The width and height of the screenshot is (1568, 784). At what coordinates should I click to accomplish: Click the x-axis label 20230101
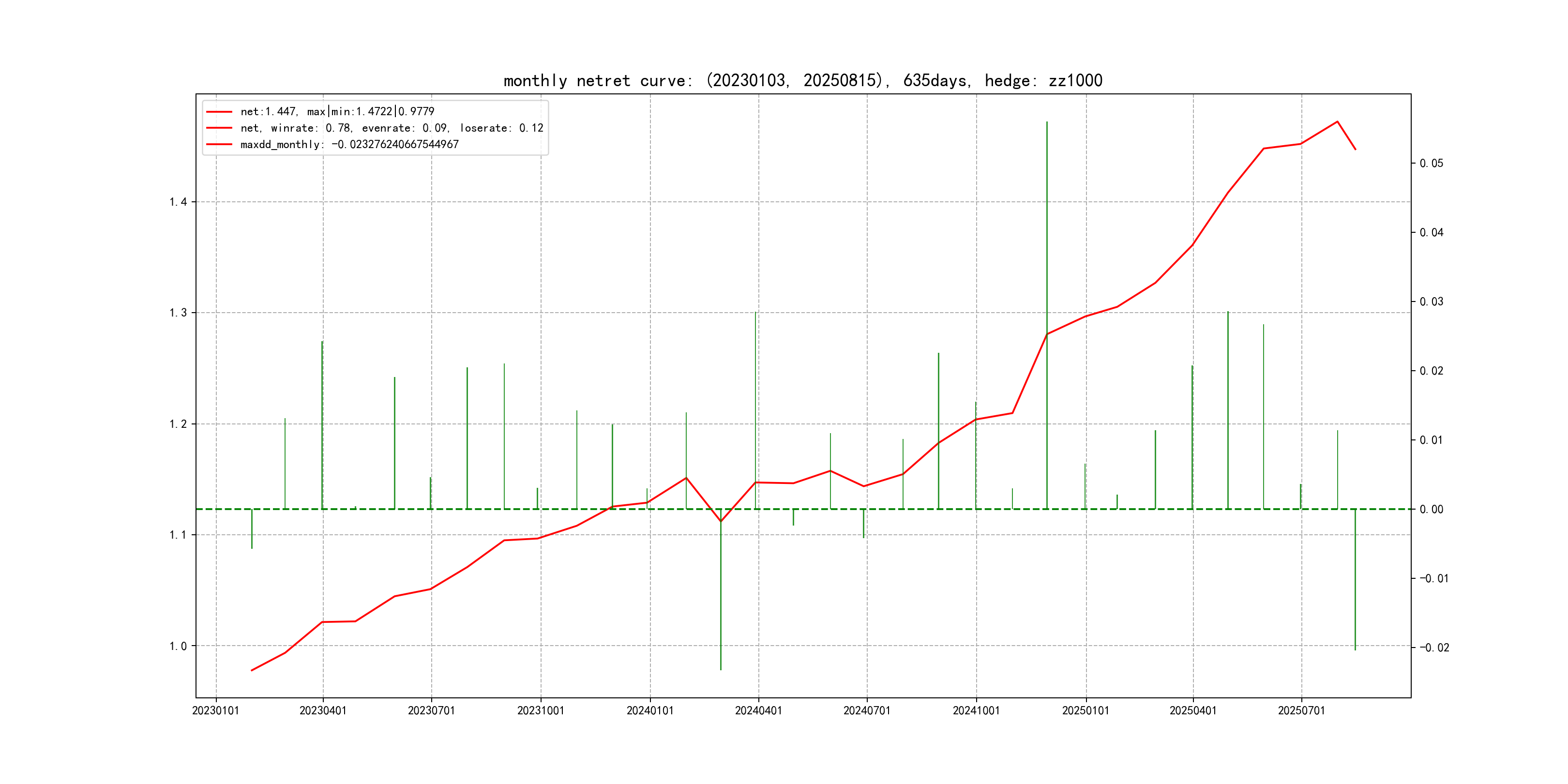click(x=215, y=710)
